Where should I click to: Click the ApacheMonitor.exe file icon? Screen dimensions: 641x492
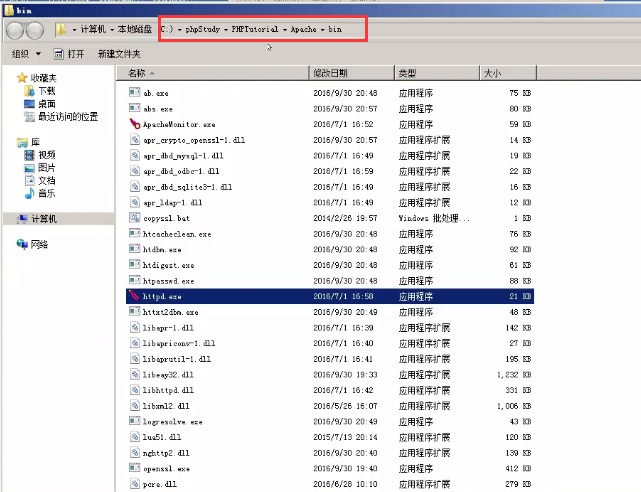(135, 124)
